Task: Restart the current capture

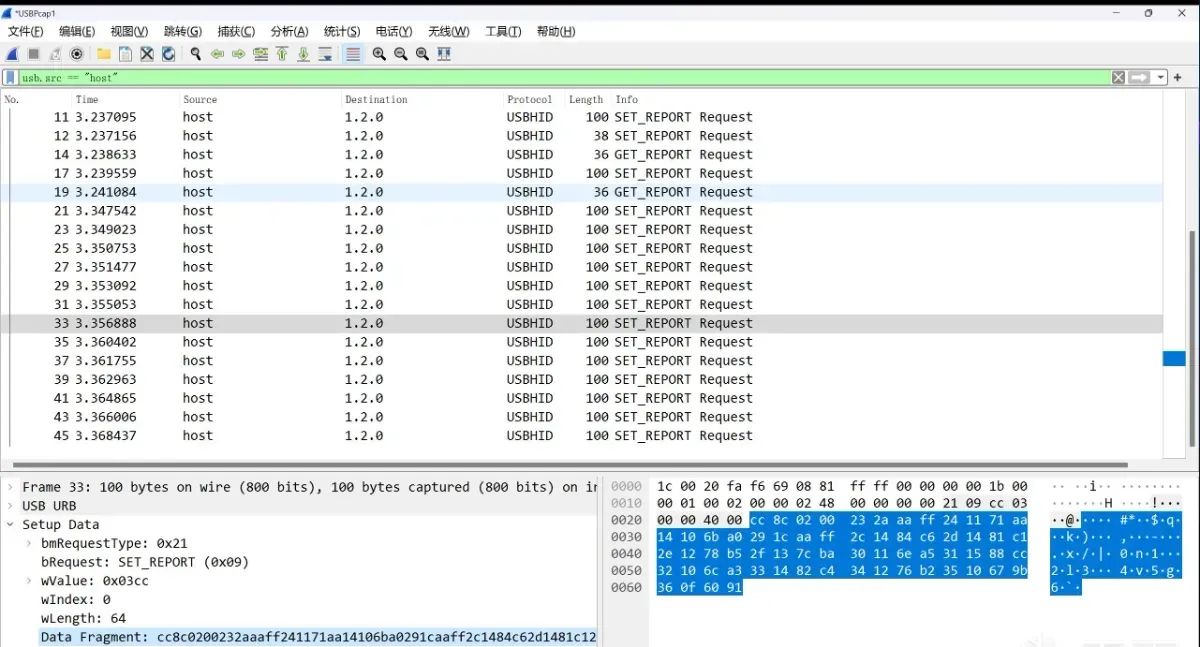Action: pos(55,54)
